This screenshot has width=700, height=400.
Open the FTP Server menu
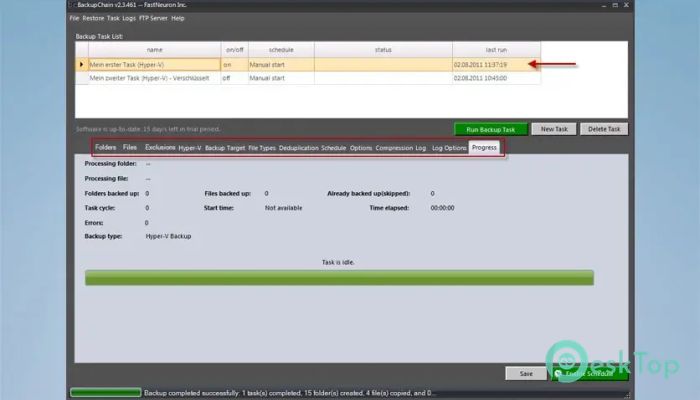pyautogui.click(x=153, y=18)
